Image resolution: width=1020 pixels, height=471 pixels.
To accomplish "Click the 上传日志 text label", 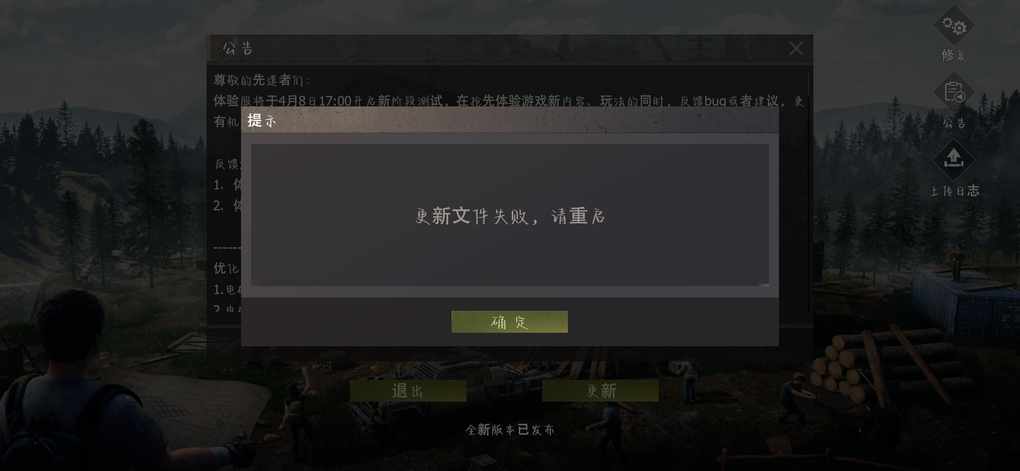I will pyautogui.click(x=954, y=191).
